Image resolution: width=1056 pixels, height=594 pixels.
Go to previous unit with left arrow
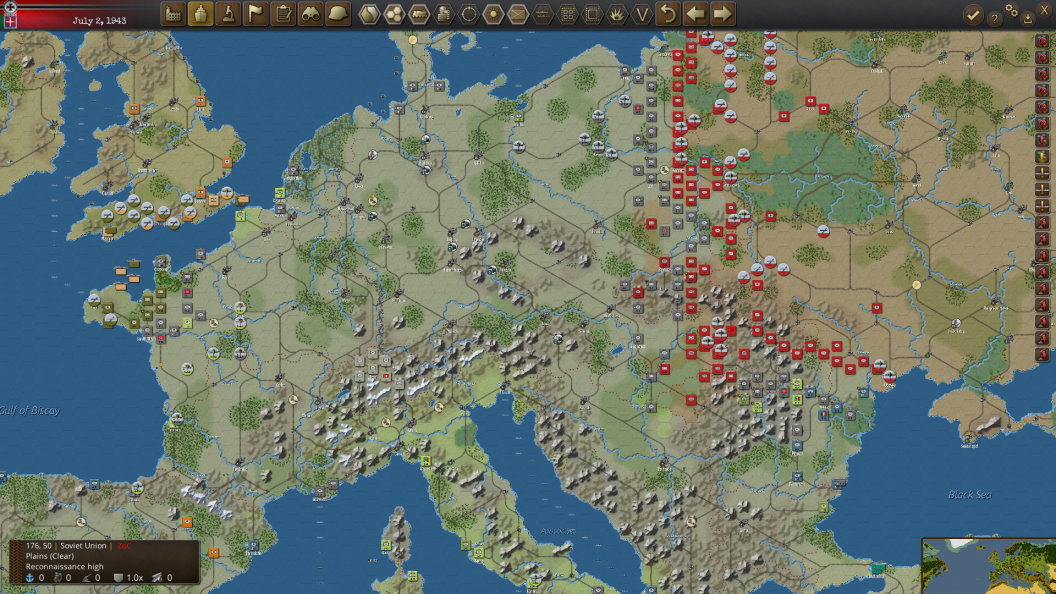(695, 13)
